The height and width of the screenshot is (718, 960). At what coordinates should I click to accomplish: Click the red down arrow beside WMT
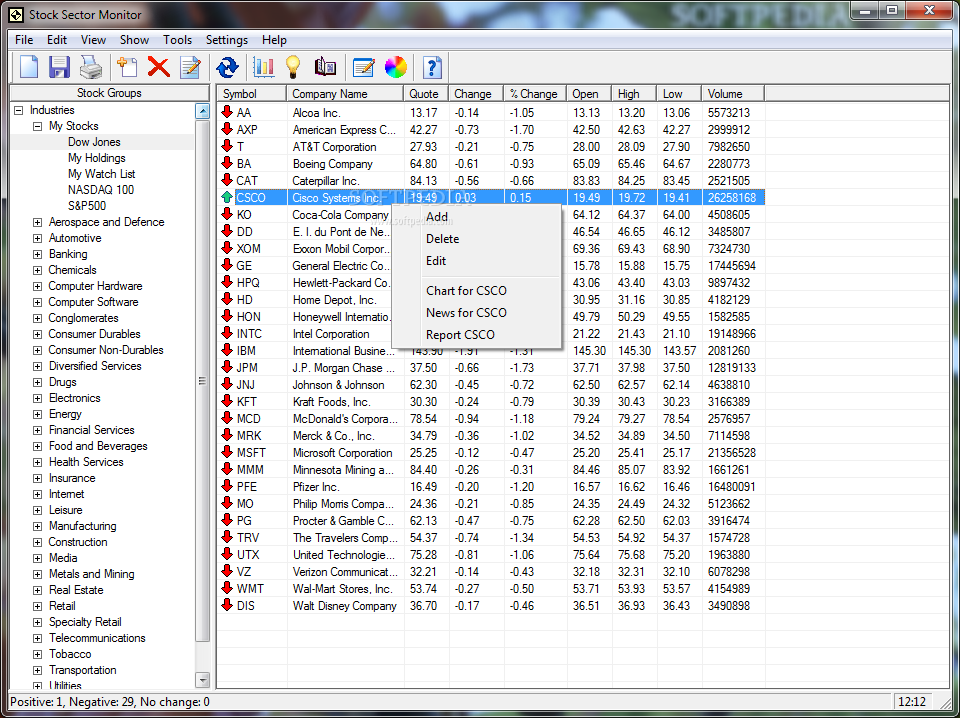point(227,588)
